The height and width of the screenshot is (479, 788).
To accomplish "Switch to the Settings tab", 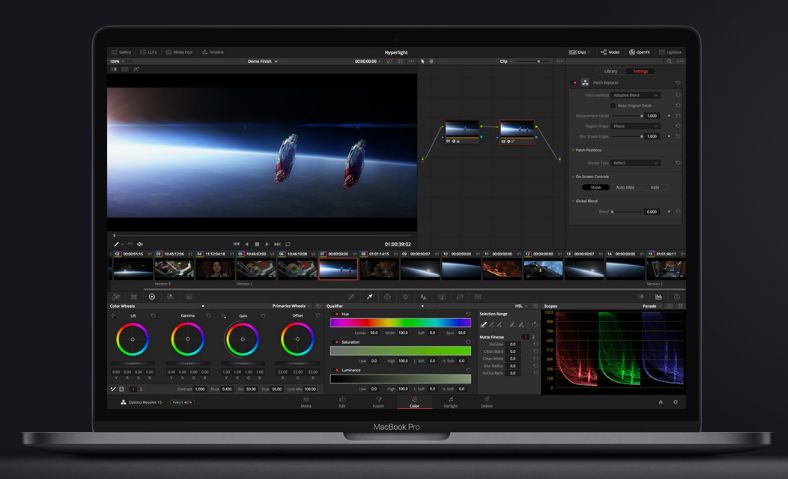I will click(640, 71).
